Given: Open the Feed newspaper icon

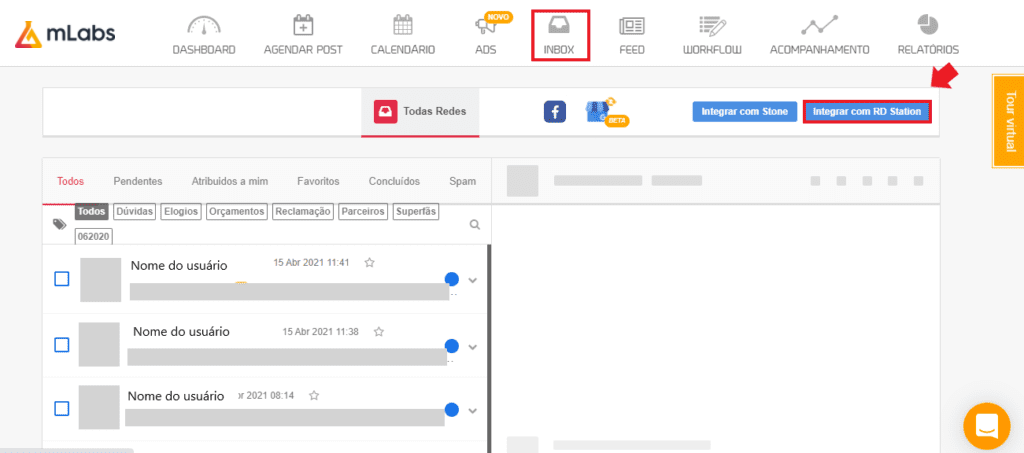Looking at the screenshot, I should [x=632, y=26].
